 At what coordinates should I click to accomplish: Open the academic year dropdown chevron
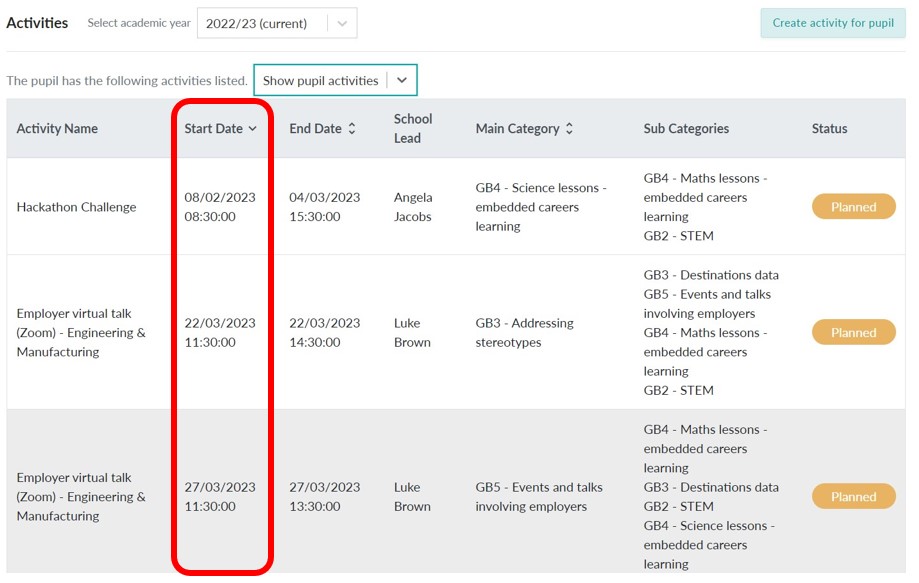(342, 23)
